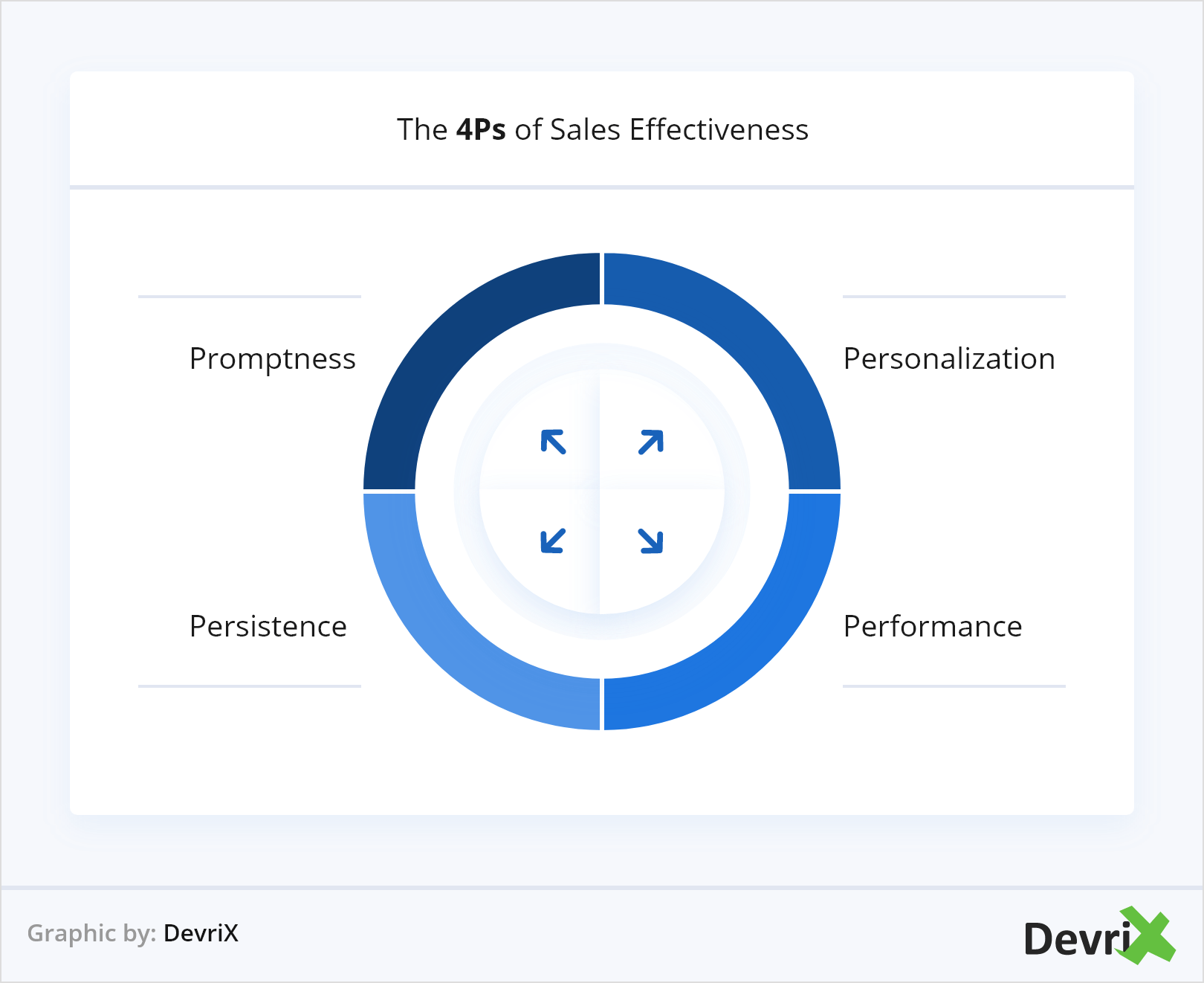This screenshot has height=983, width=1204.
Task: Click the Personalization label
Action: point(949,359)
